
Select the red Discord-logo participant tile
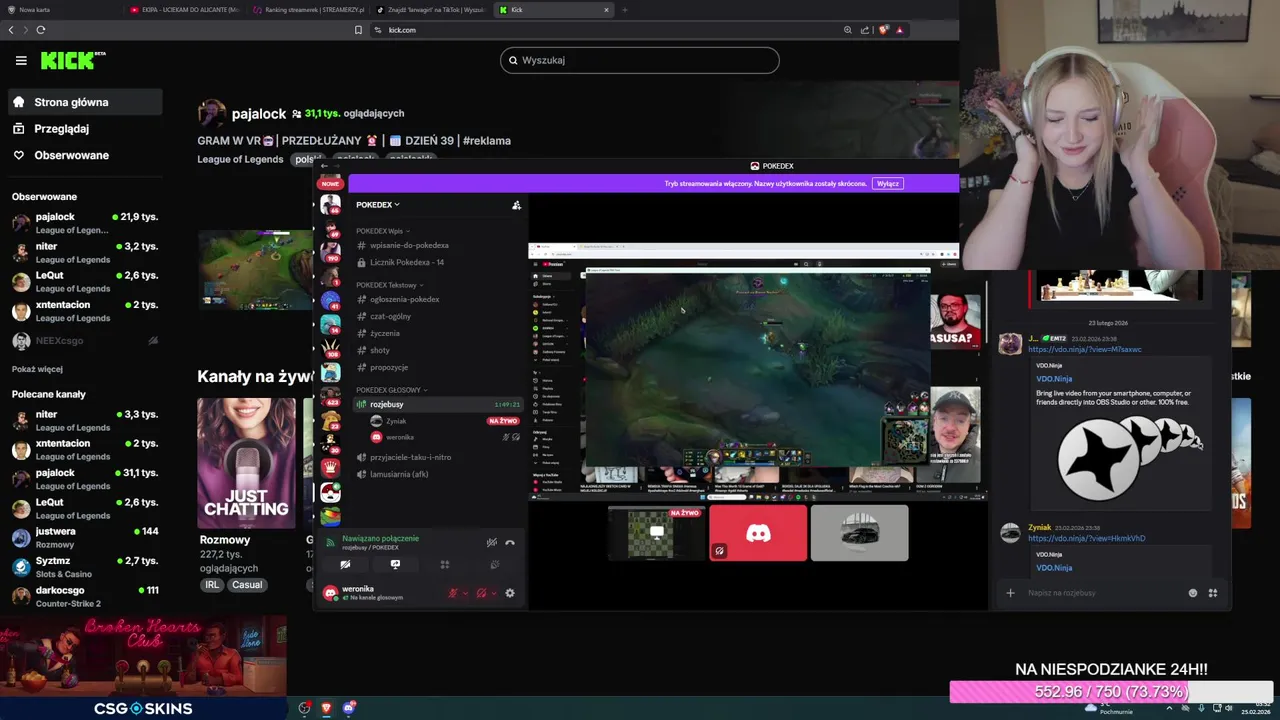(758, 533)
